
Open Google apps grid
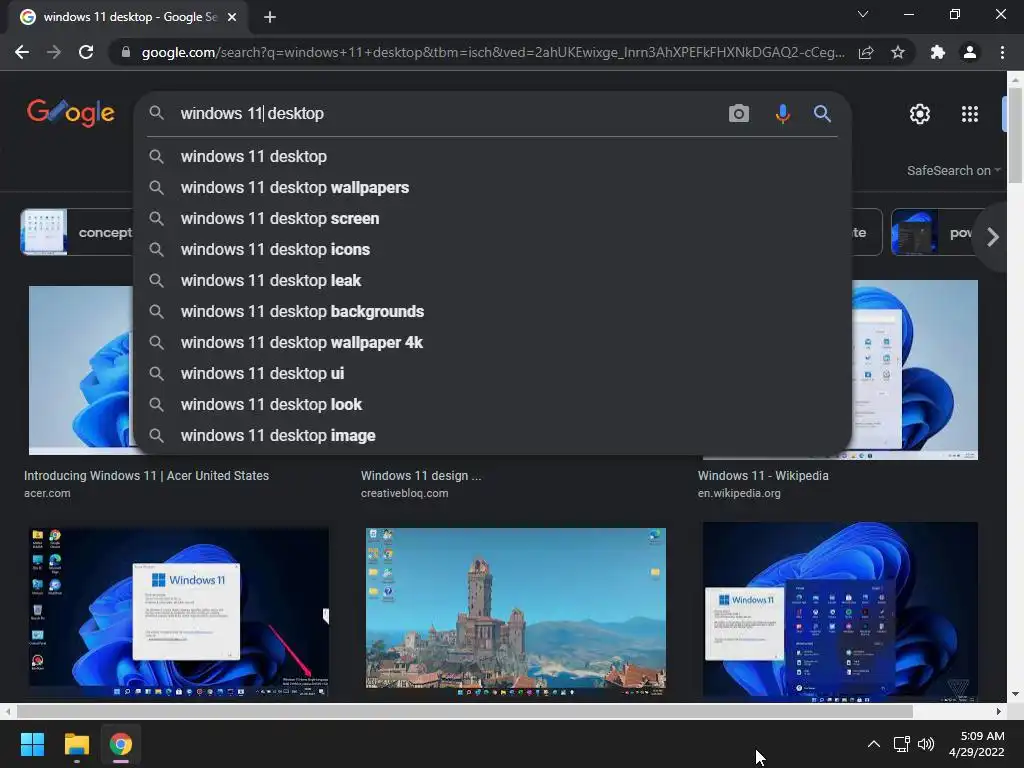(x=970, y=114)
